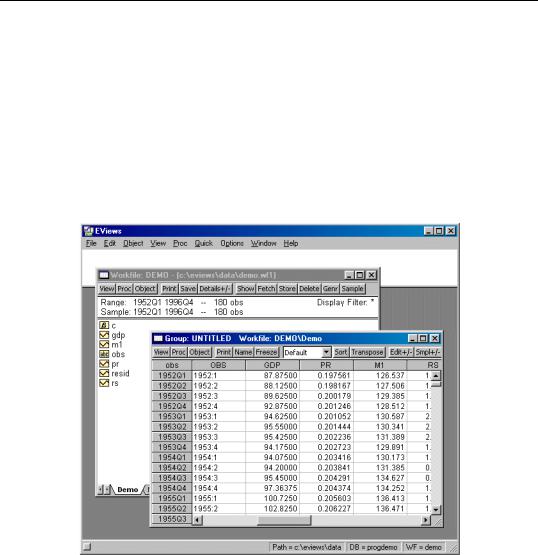Click the WF = demo status bar entry
The height and width of the screenshot is (555, 538).
424,547
